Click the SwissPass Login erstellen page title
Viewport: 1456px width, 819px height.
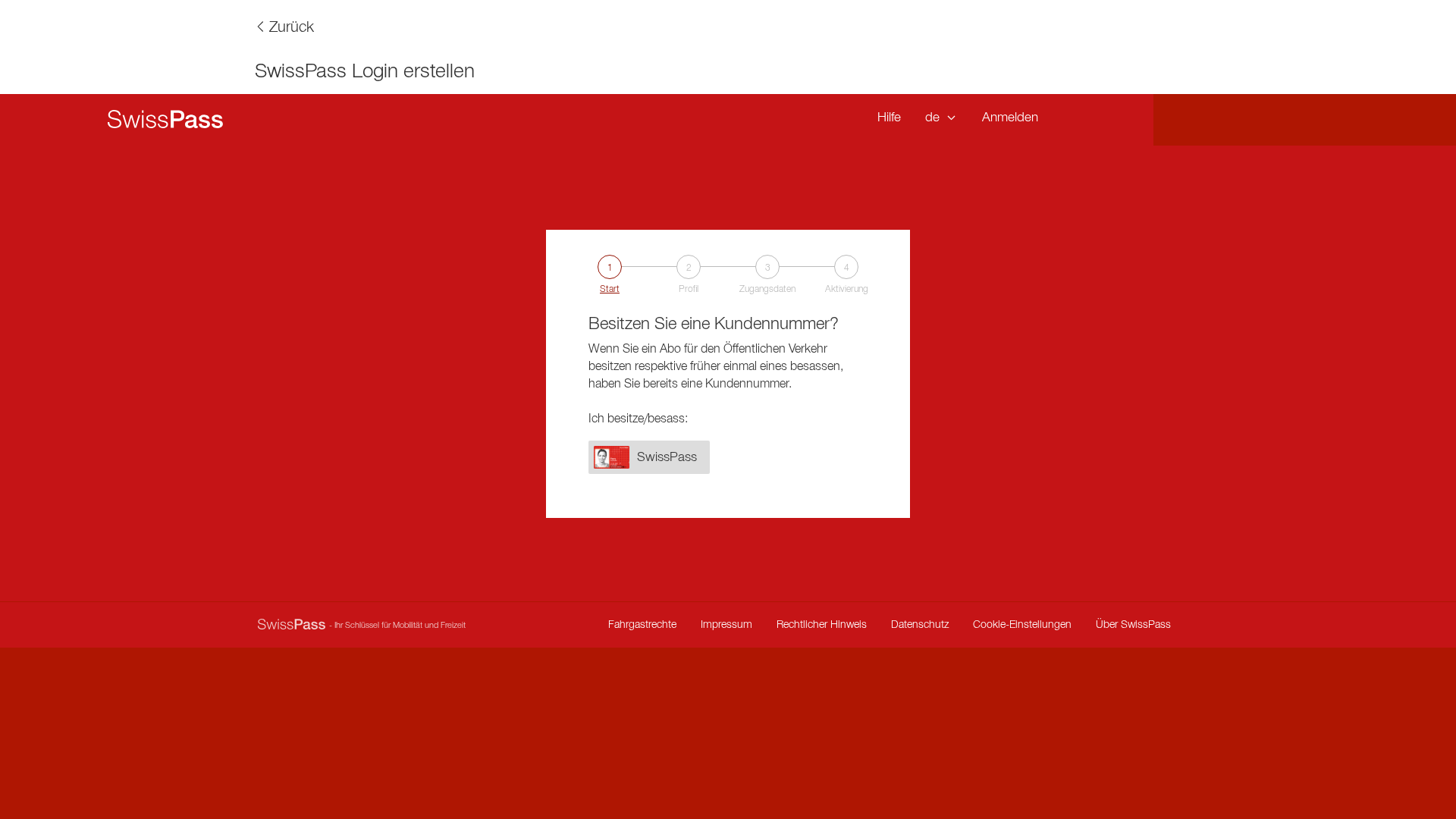(x=365, y=71)
